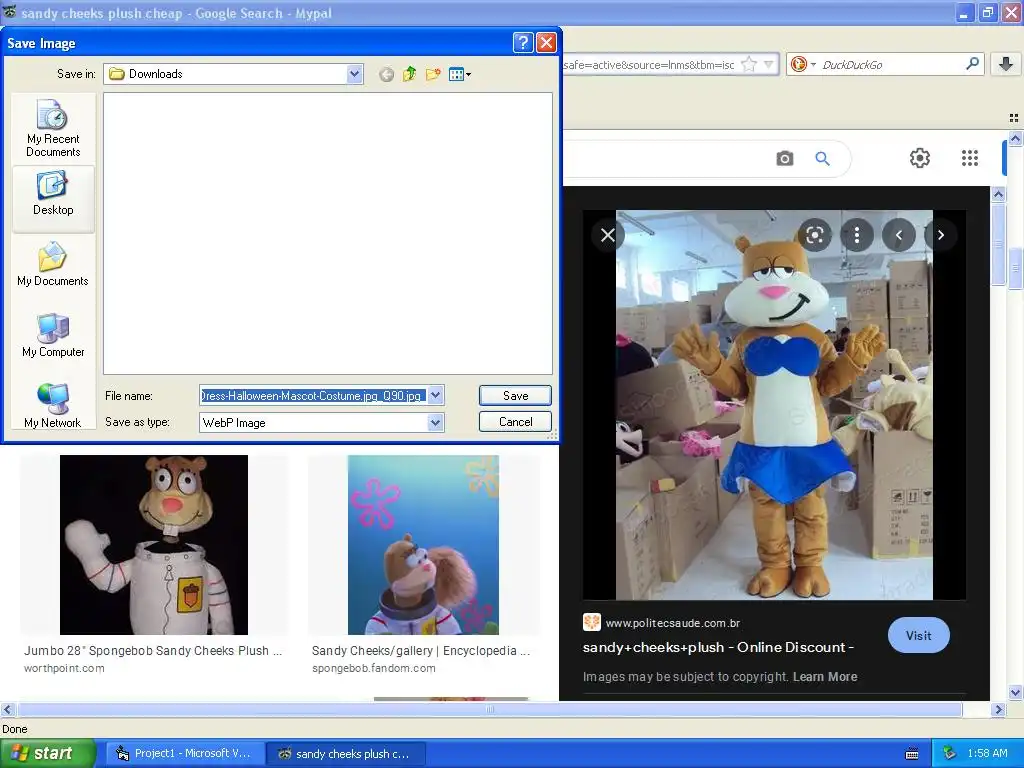
Task: Click the Help question mark button
Action: tap(523, 43)
